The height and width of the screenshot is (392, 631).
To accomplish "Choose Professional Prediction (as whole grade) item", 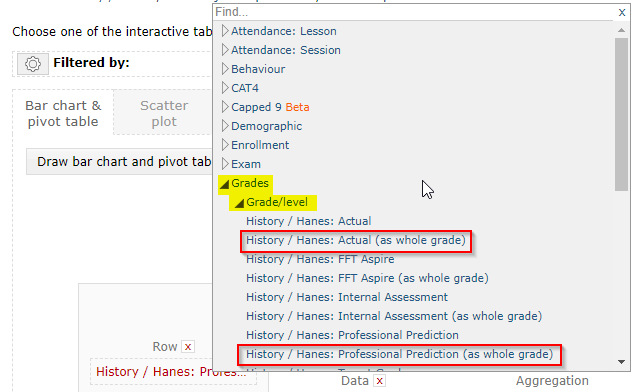I will (x=399, y=354).
